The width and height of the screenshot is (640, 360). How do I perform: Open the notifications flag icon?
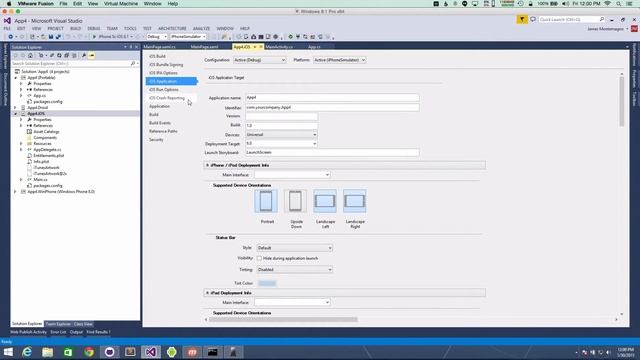coord(522,19)
